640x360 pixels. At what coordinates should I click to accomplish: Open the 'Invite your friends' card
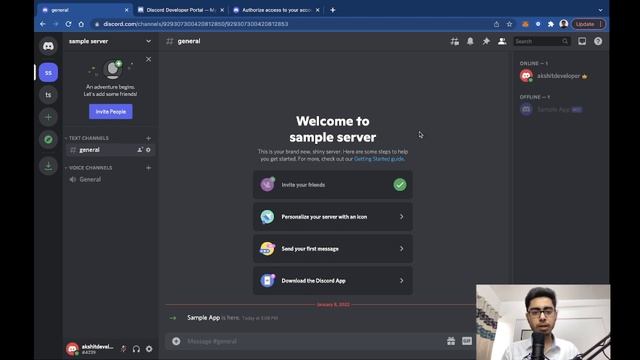333,184
